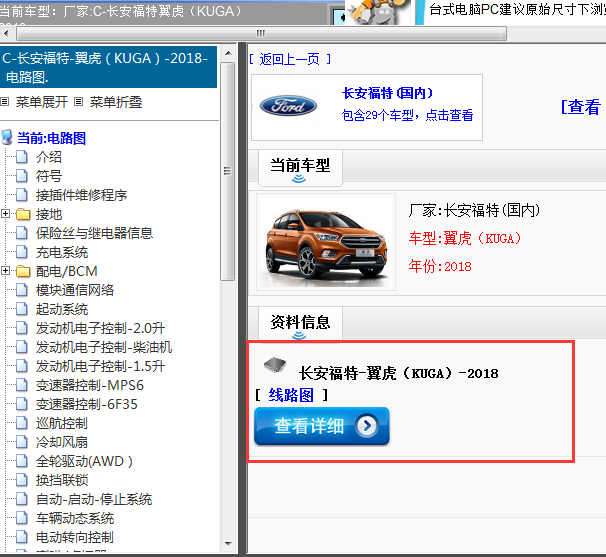Click the blue header C-长安福特-翼虎 电路图
Viewport: 606px width, 557px height.
click(x=108, y=67)
